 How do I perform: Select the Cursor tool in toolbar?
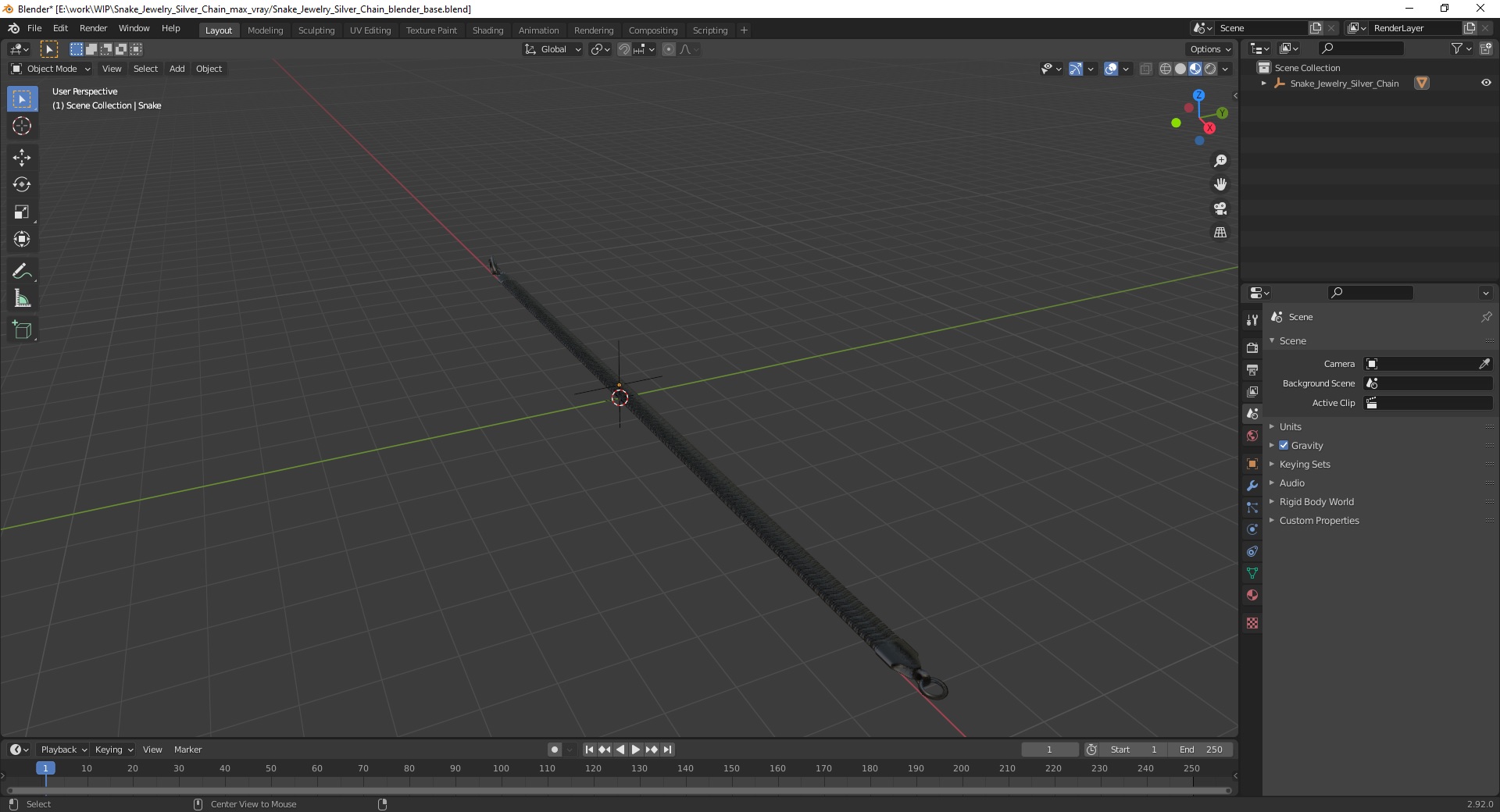pyautogui.click(x=22, y=126)
